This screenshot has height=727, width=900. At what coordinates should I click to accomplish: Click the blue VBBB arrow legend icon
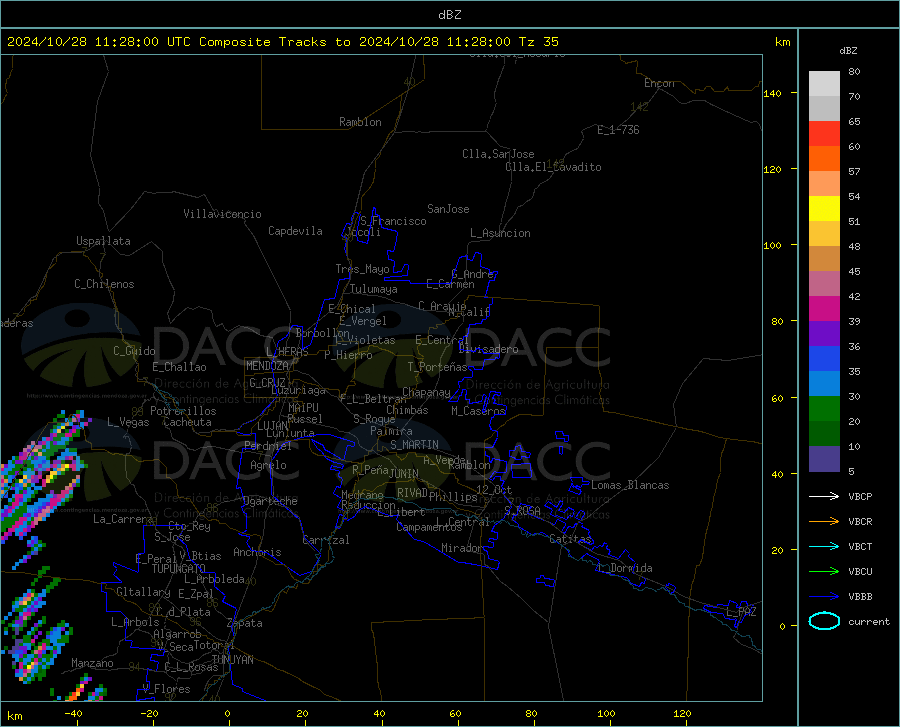click(824, 597)
